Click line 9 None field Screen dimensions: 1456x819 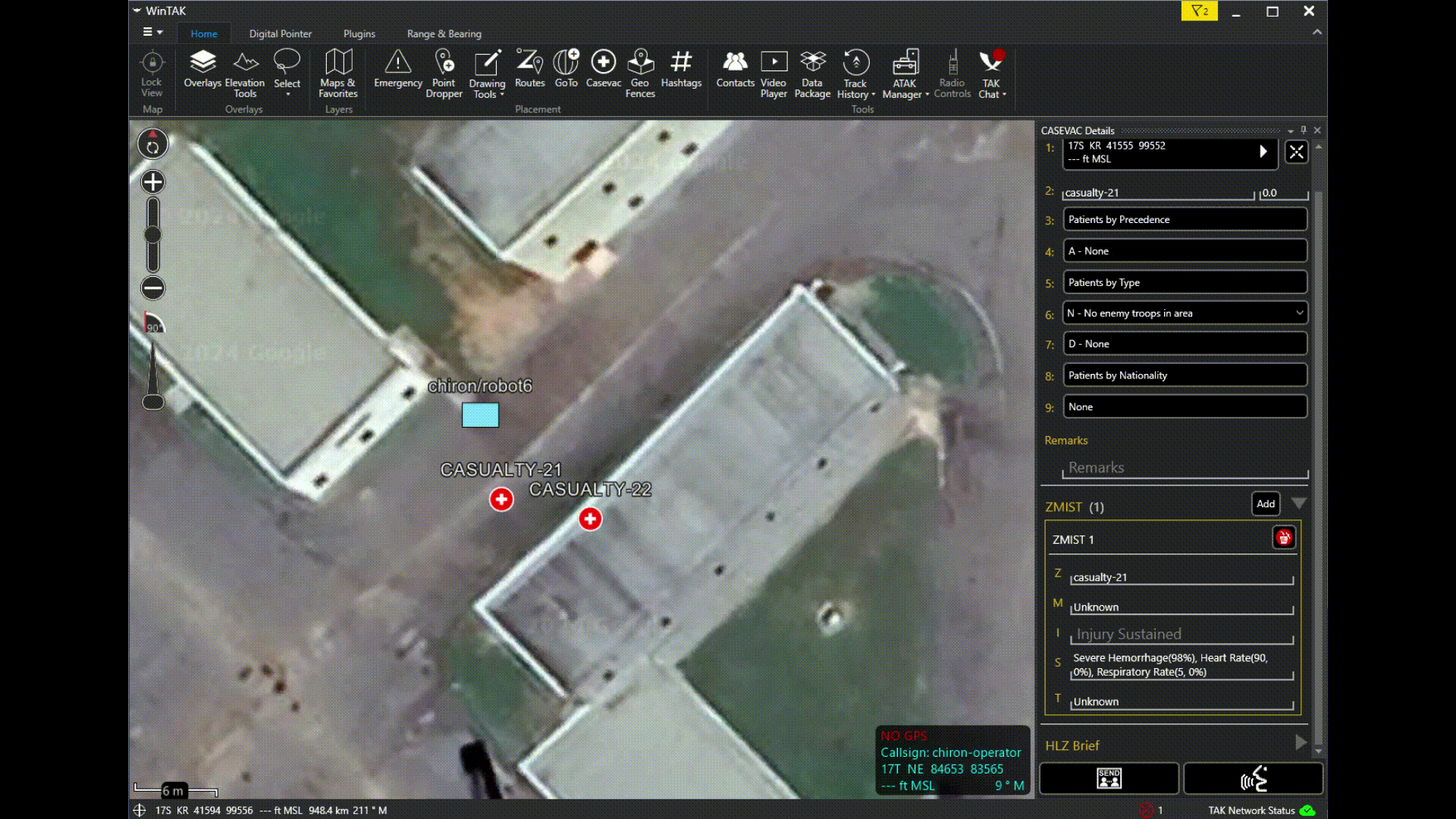pos(1185,407)
